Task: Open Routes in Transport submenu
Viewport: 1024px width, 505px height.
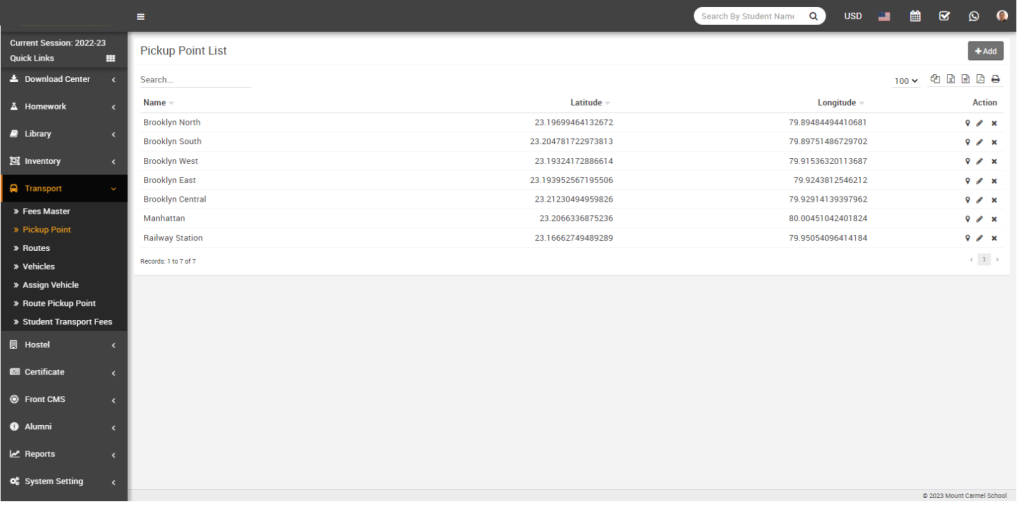Action: [x=36, y=248]
